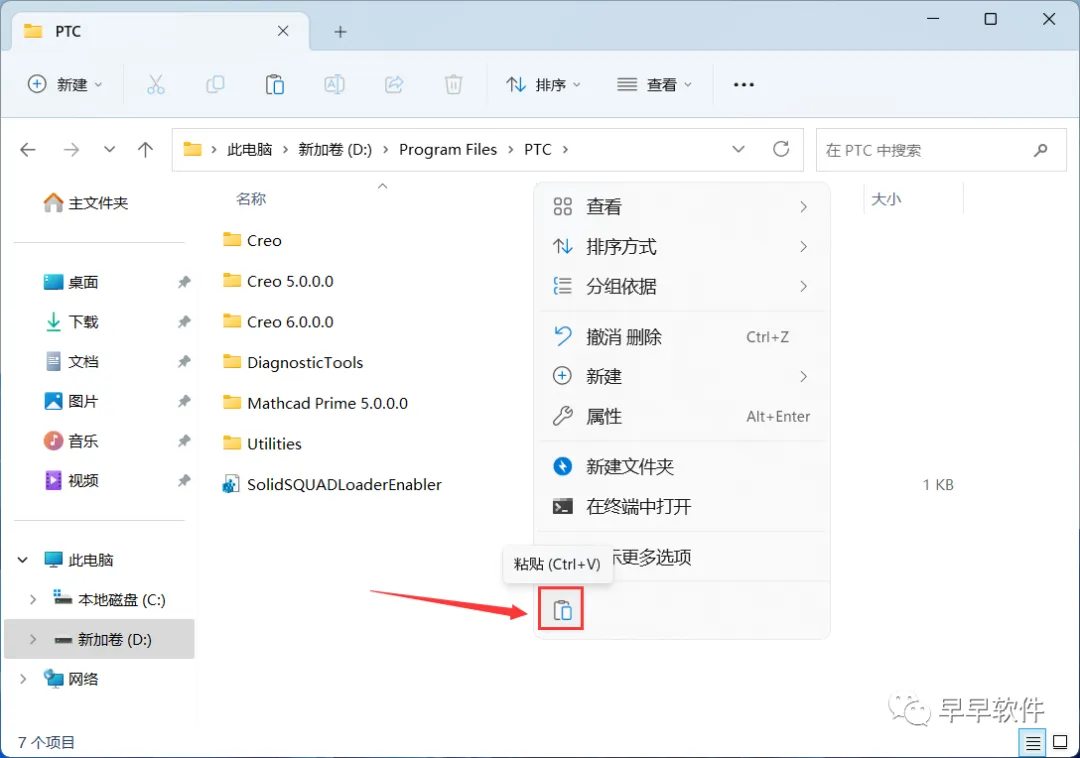Click the Copy icon in toolbar
1080x758 pixels.
215,85
